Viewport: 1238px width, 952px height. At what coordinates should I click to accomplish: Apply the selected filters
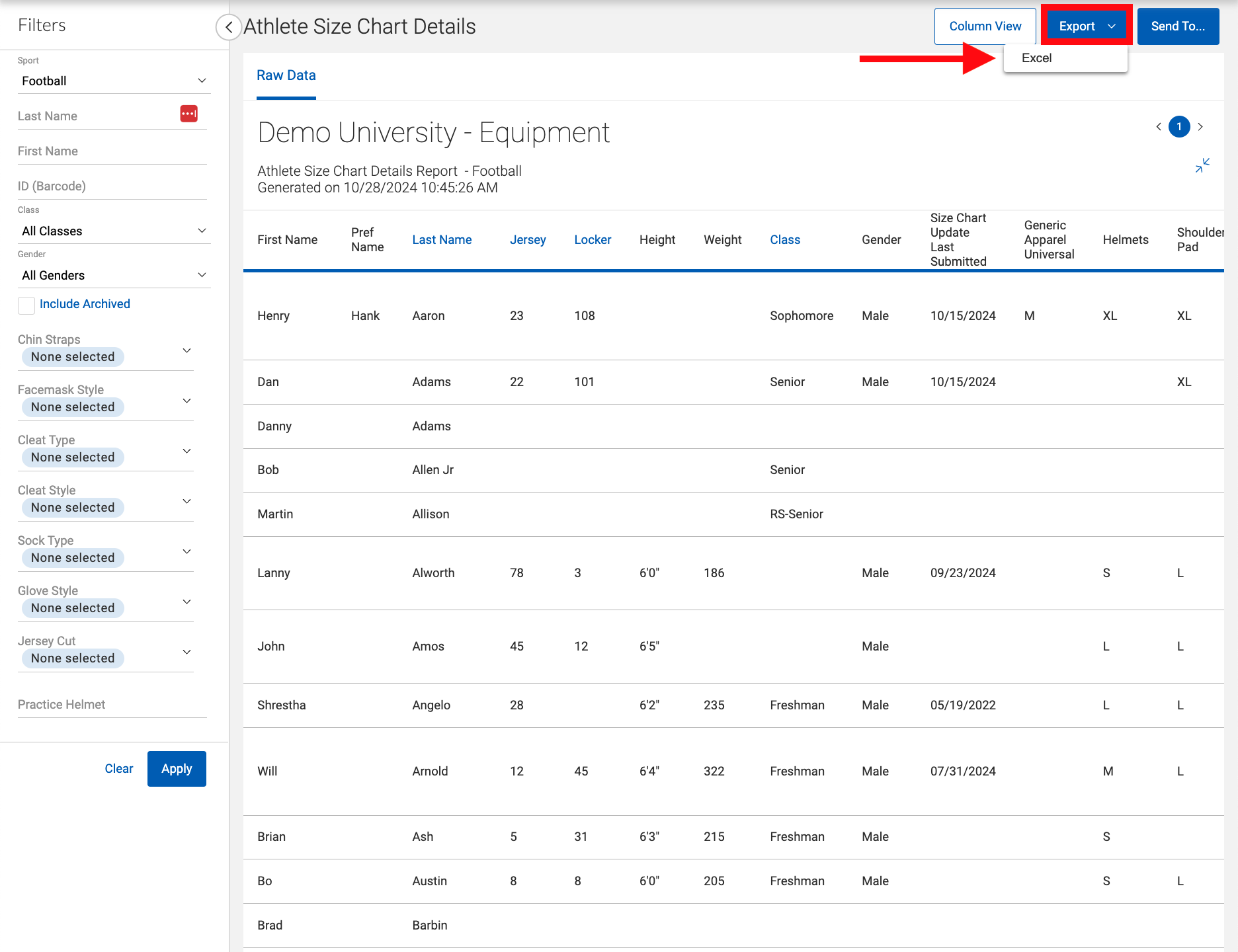pos(177,769)
